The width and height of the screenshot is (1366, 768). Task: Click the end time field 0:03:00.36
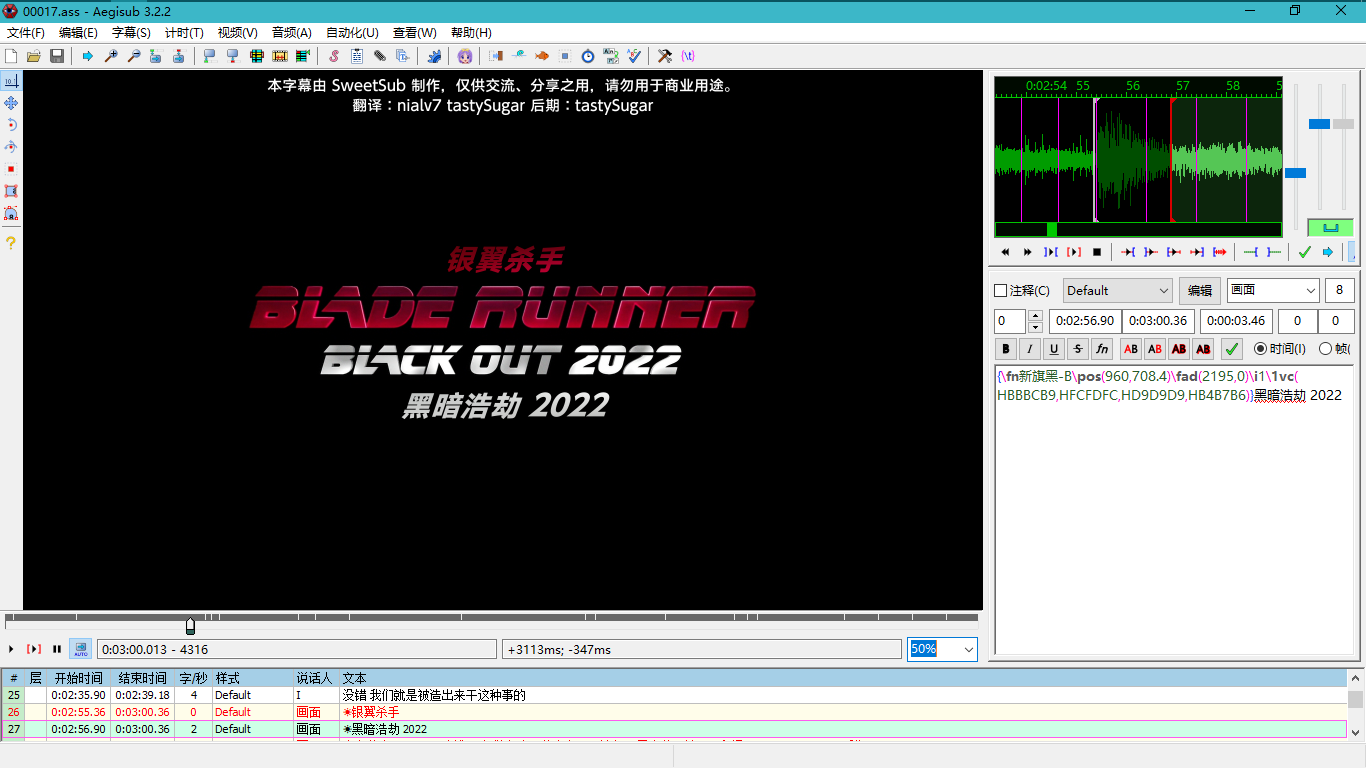point(1159,321)
